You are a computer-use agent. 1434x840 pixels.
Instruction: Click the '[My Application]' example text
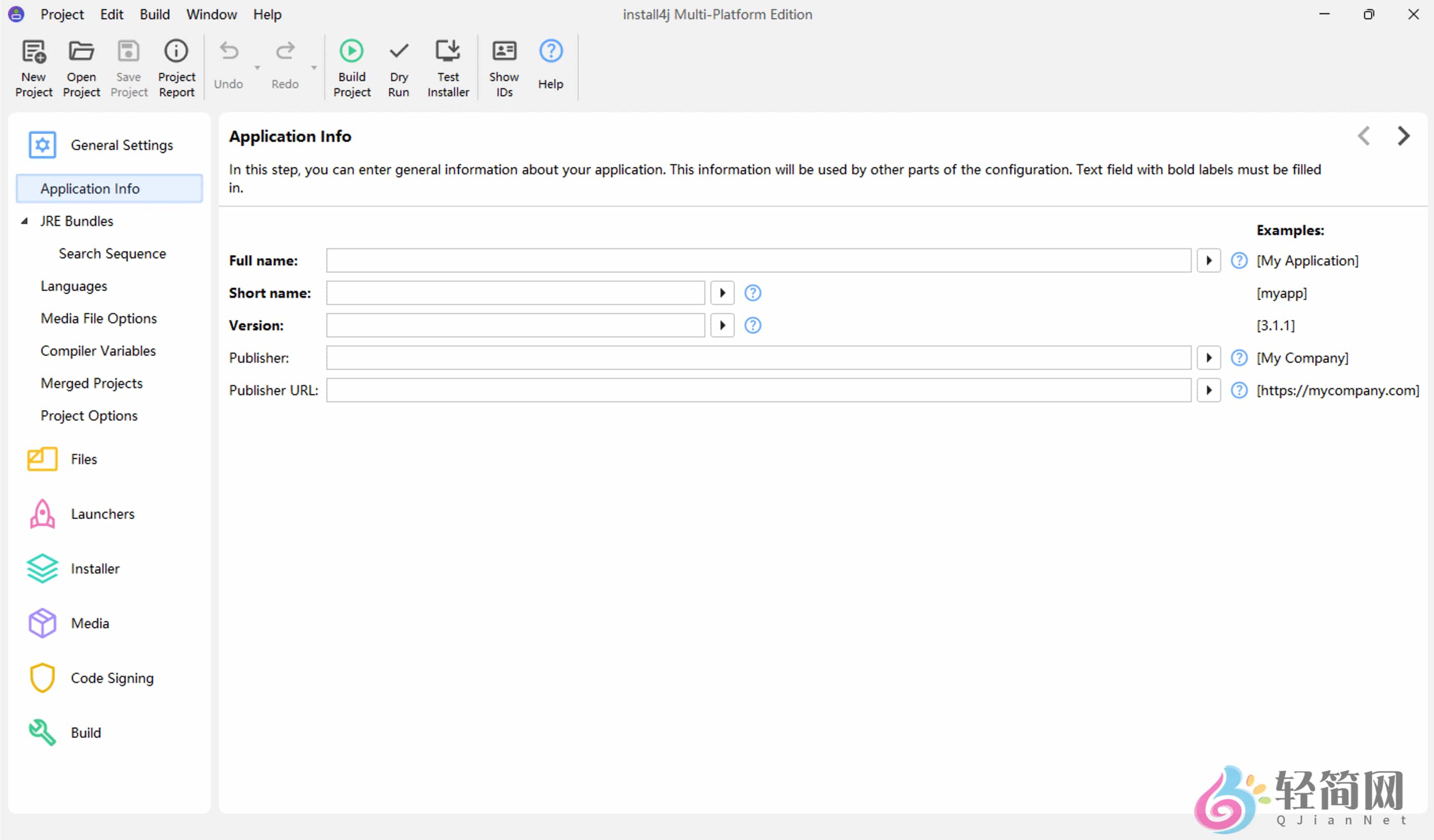coord(1307,260)
